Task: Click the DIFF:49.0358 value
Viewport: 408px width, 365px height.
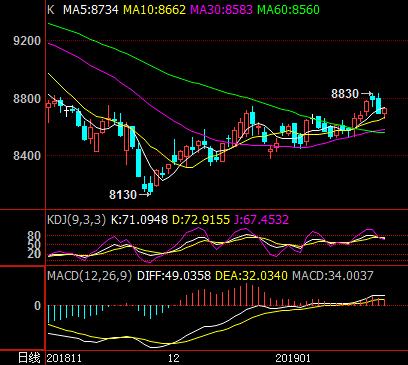Action: (174, 276)
